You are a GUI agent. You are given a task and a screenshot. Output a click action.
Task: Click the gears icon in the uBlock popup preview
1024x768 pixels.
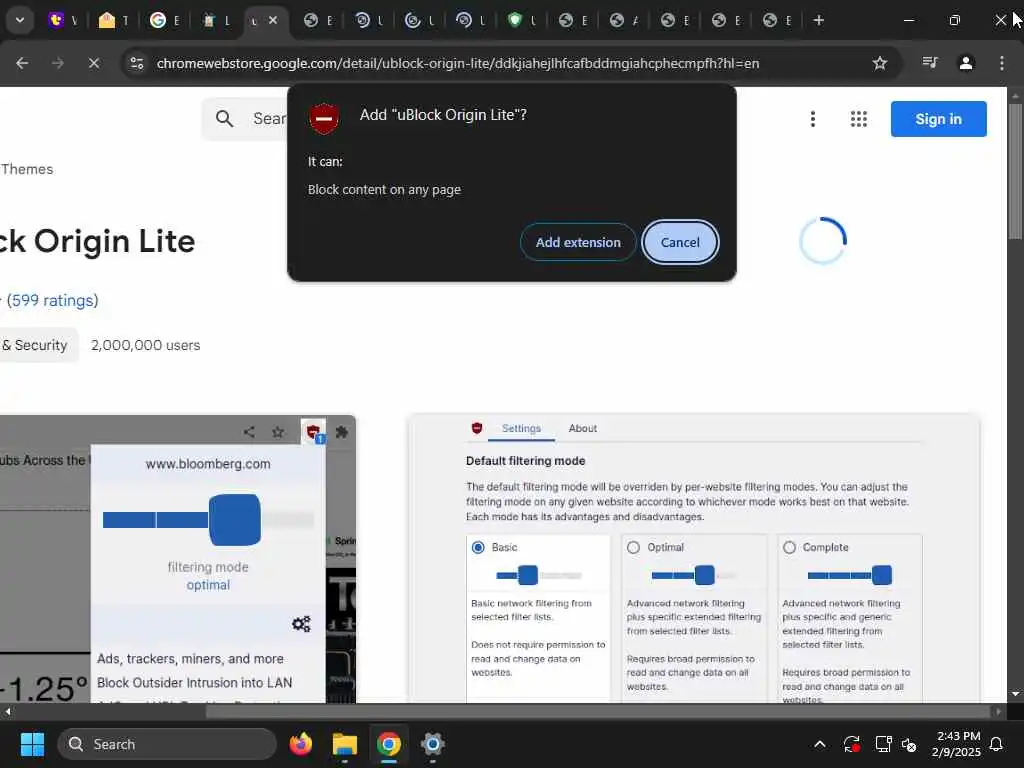coord(301,624)
